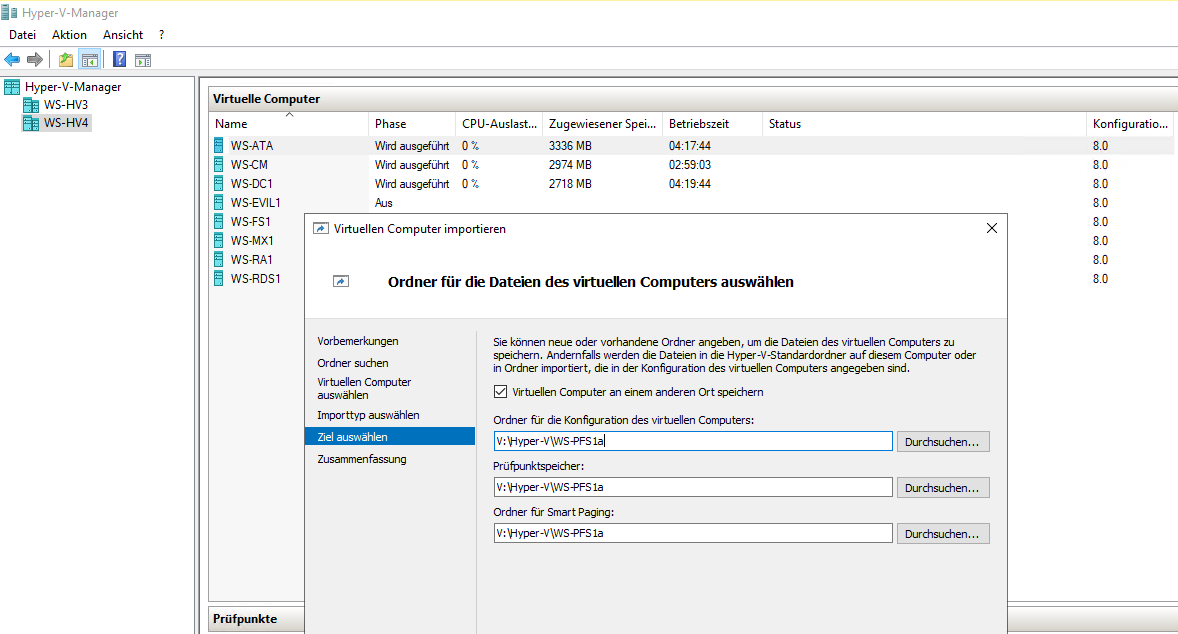Click the import wizard title bar icon
Viewport: 1178px width, 634px height.
pos(321,228)
